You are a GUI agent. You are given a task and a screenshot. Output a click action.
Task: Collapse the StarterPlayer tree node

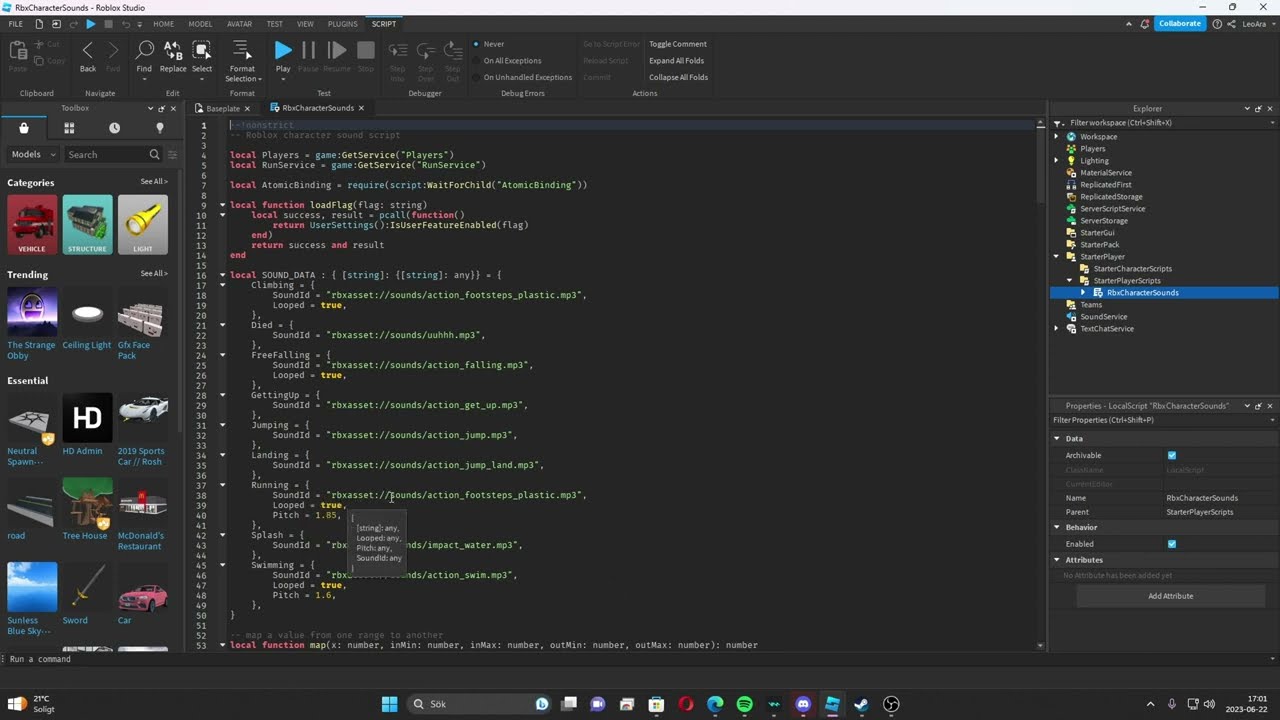click(1057, 256)
